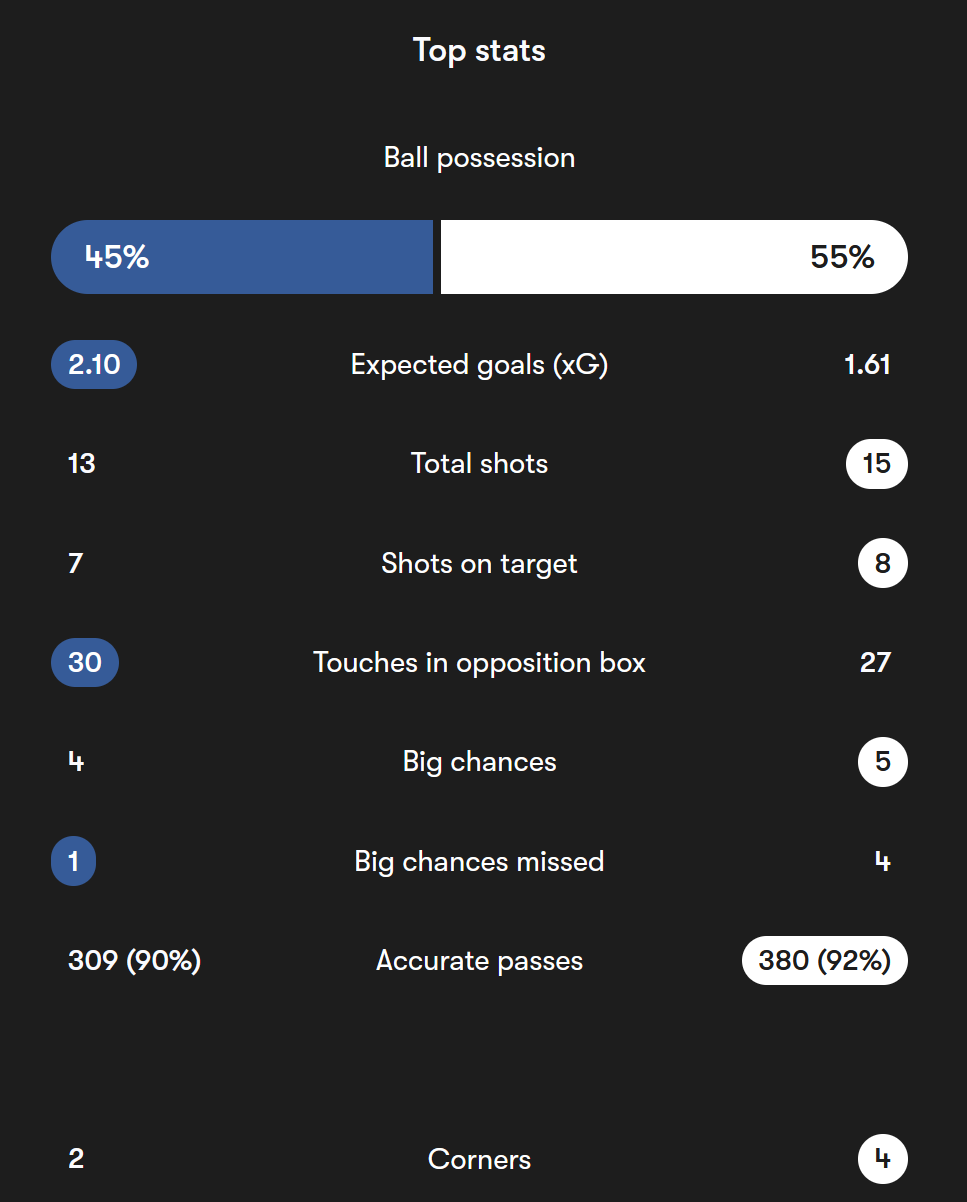Click the 309 (90%) passes value

[135, 961]
